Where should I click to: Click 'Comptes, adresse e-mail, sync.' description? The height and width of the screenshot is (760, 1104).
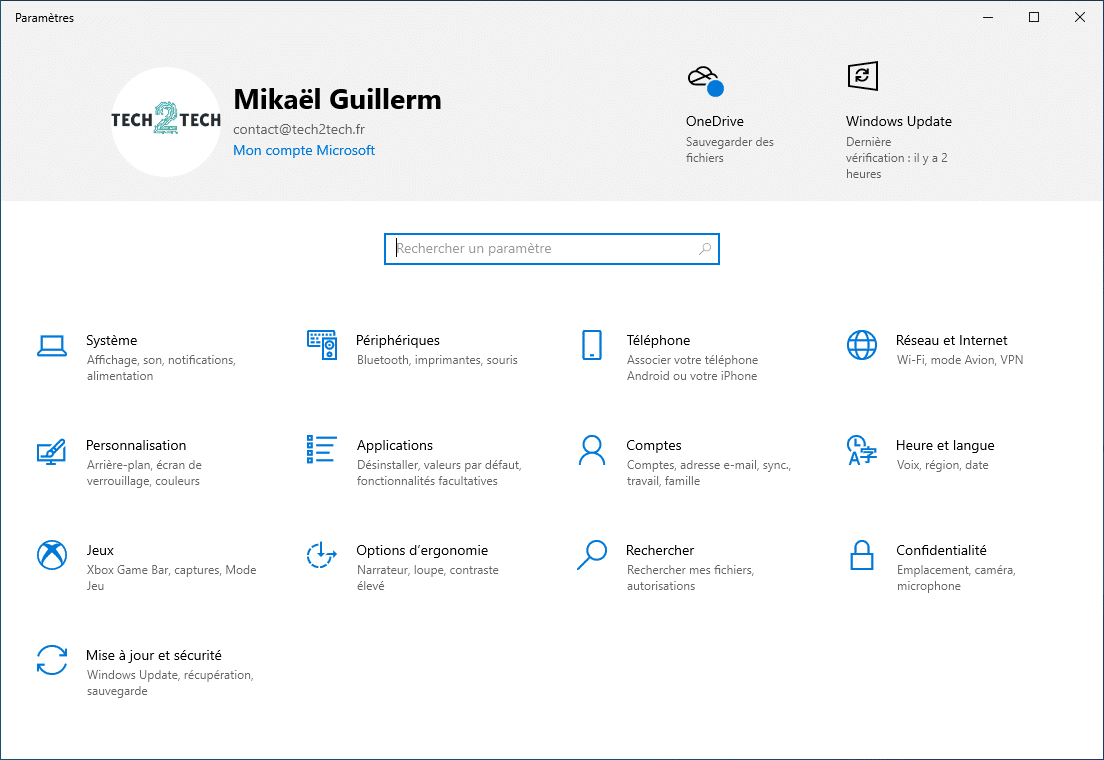pos(708,473)
